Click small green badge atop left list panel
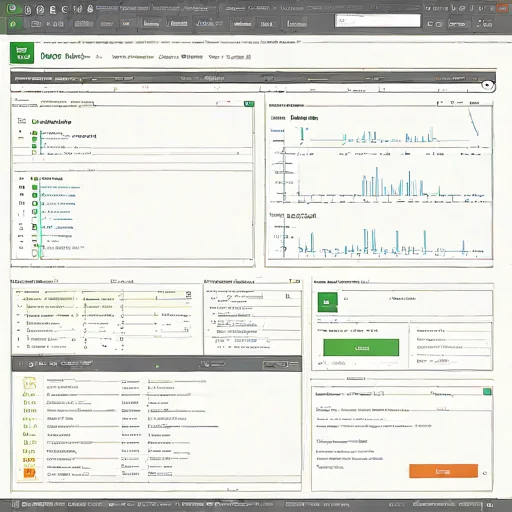The image size is (512, 512). click(249, 104)
